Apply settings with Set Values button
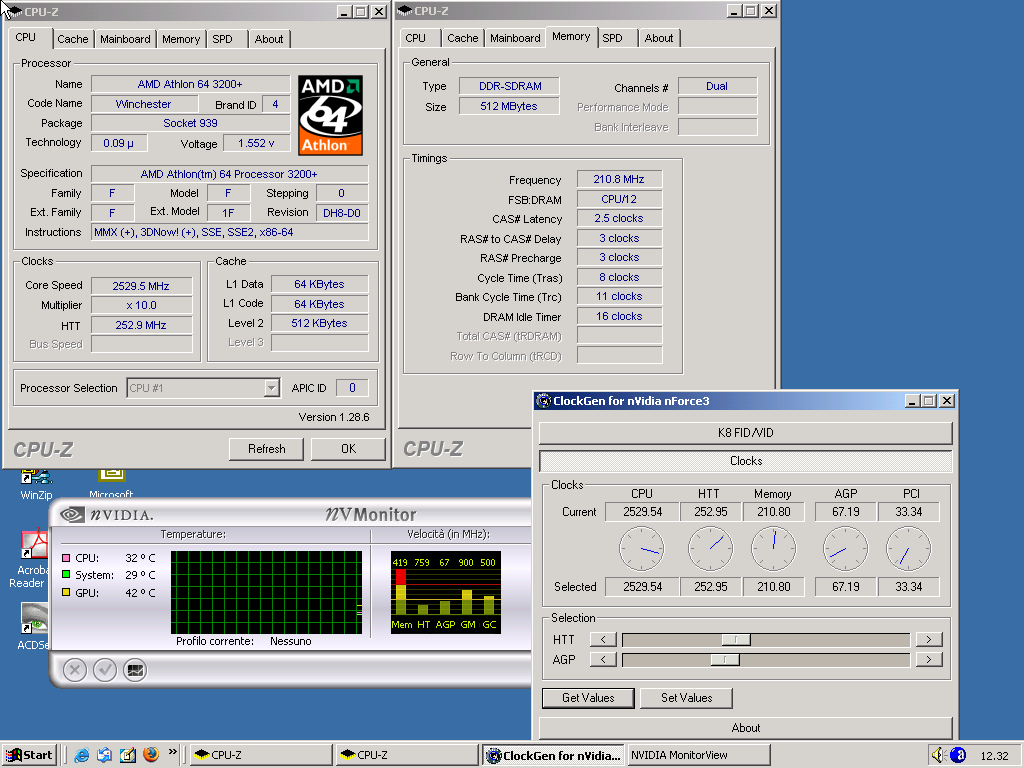This screenshot has width=1024, height=768. coord(686,698)
